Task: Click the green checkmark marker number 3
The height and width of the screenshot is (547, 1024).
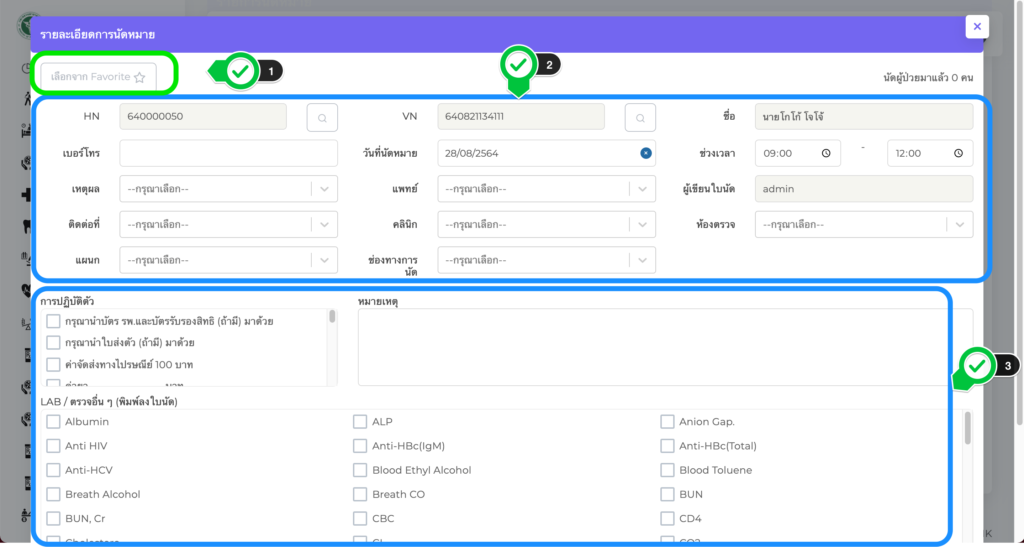Action: coord(977,366)
